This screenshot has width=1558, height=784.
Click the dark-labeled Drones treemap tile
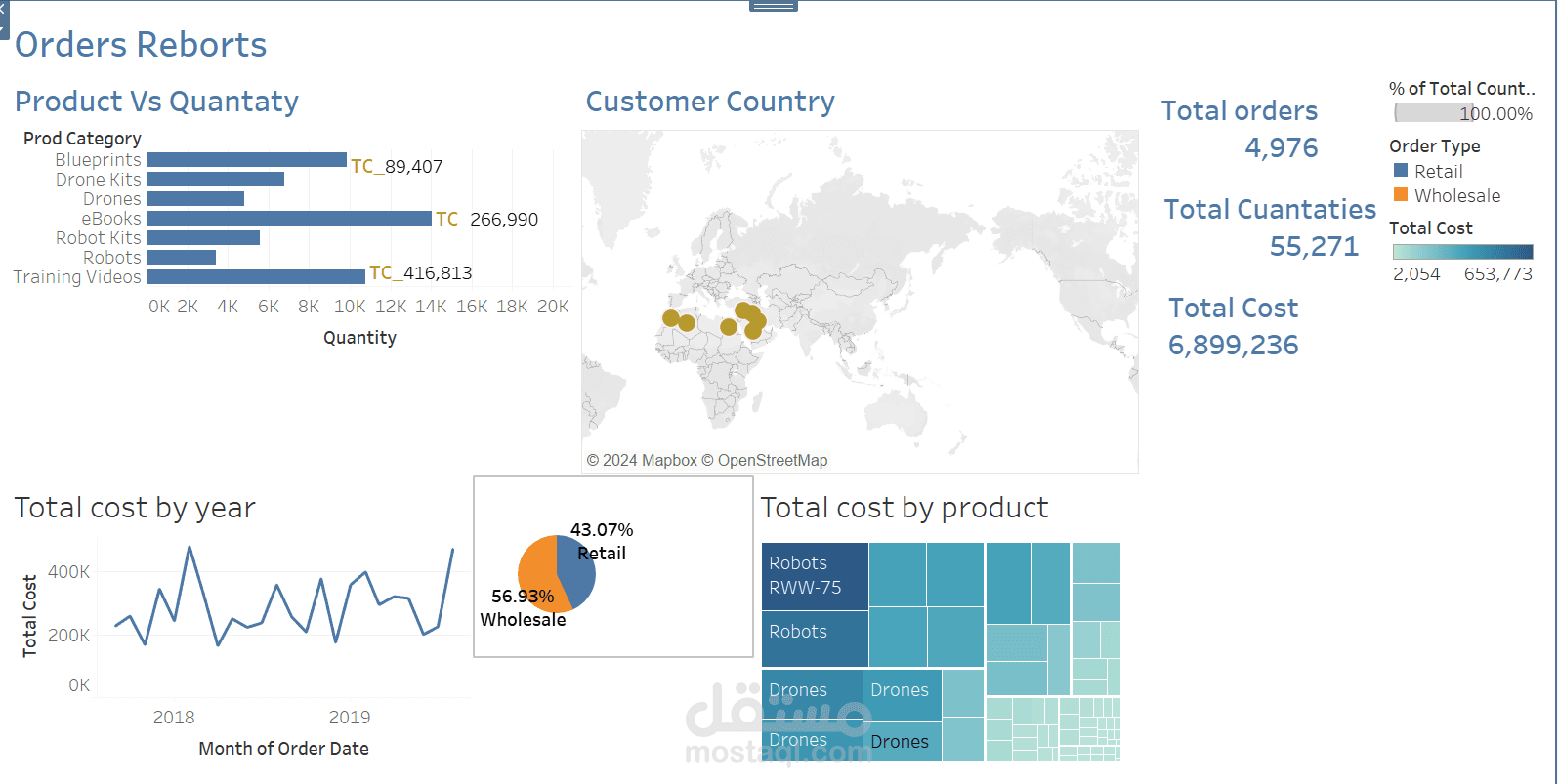point(903,741)
